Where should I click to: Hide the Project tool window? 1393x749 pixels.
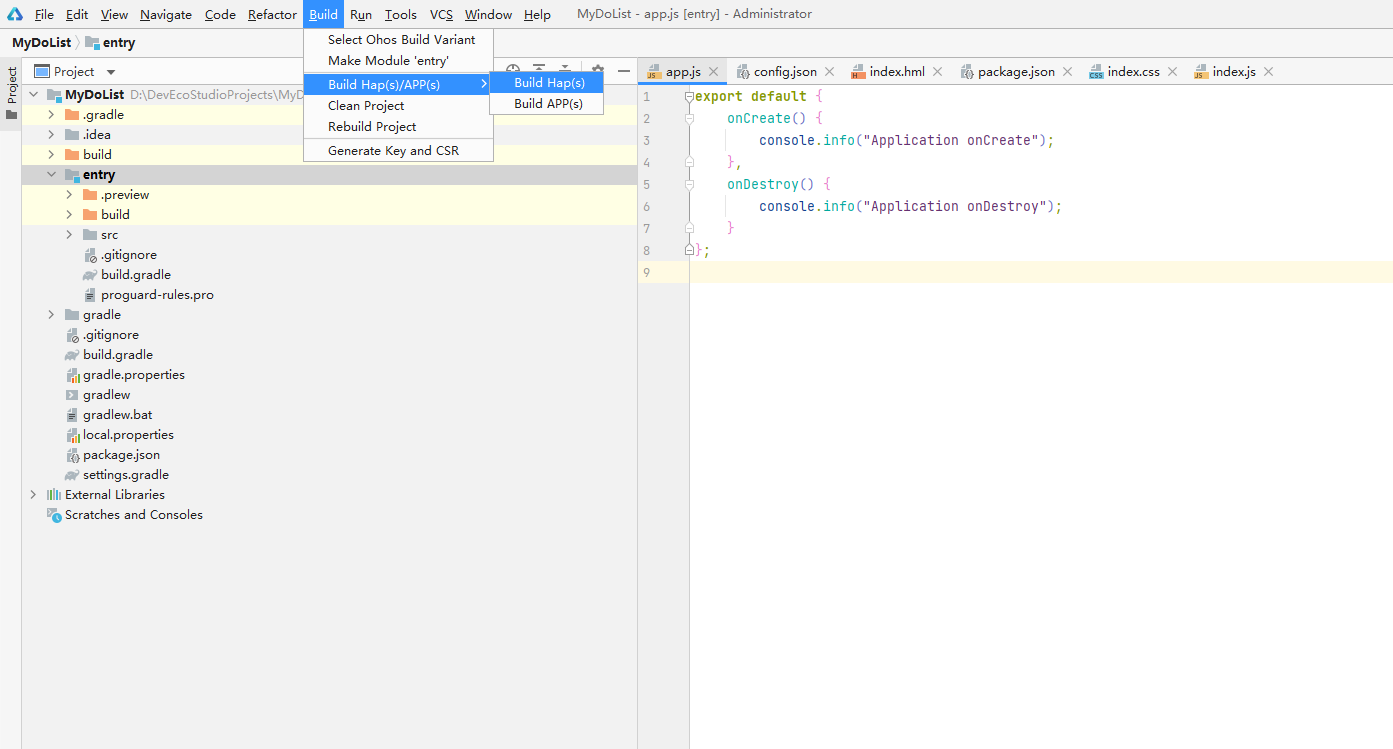tap(624, 71)
